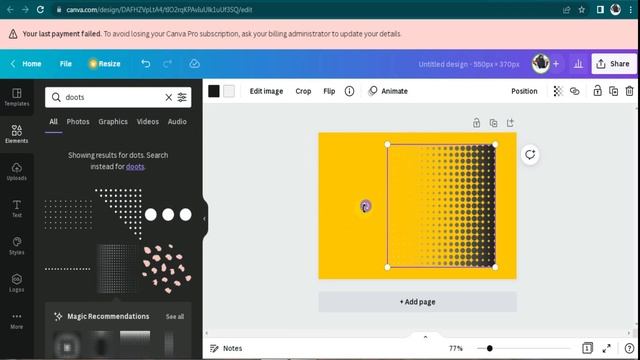Go back to Home
Viewport: 640px width, 360px height.
pyautogui.click(x=26, y=64)
